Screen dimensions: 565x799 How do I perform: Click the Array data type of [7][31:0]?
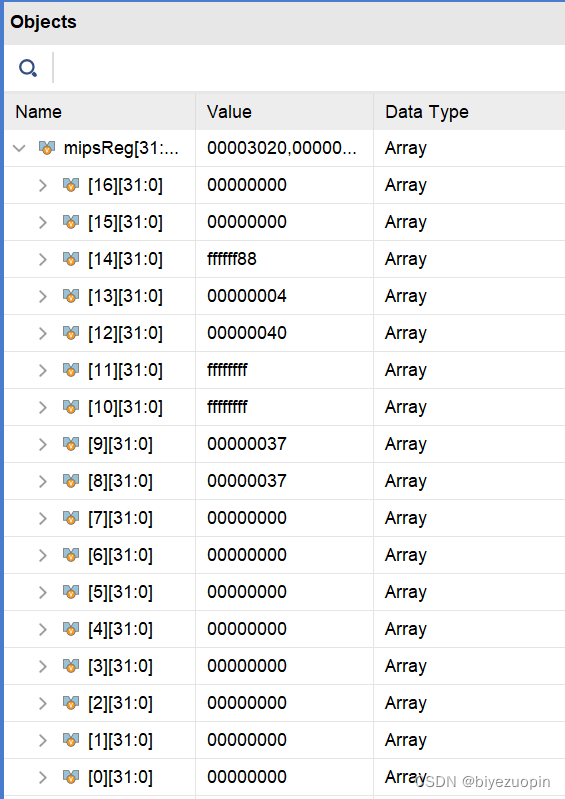pos(406,518)
